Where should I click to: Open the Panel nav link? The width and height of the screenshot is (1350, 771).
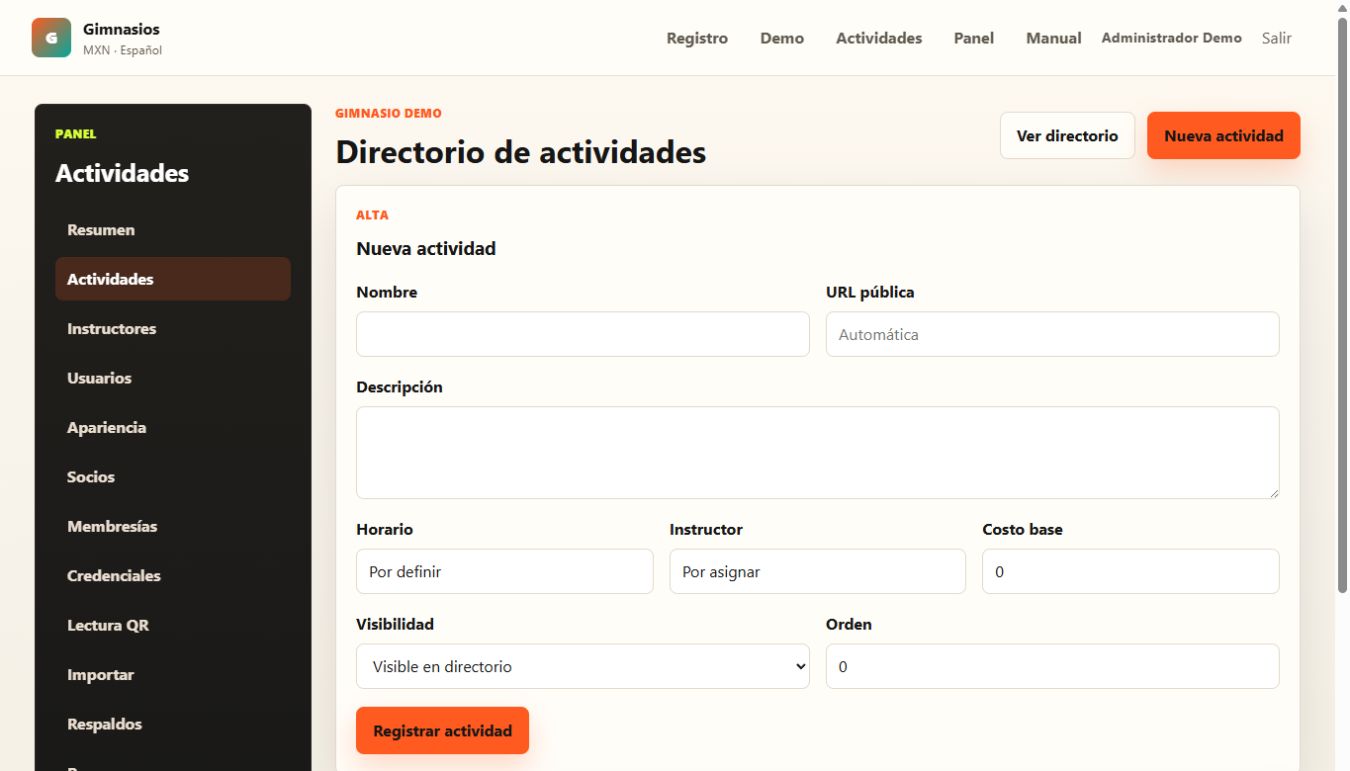974,38
